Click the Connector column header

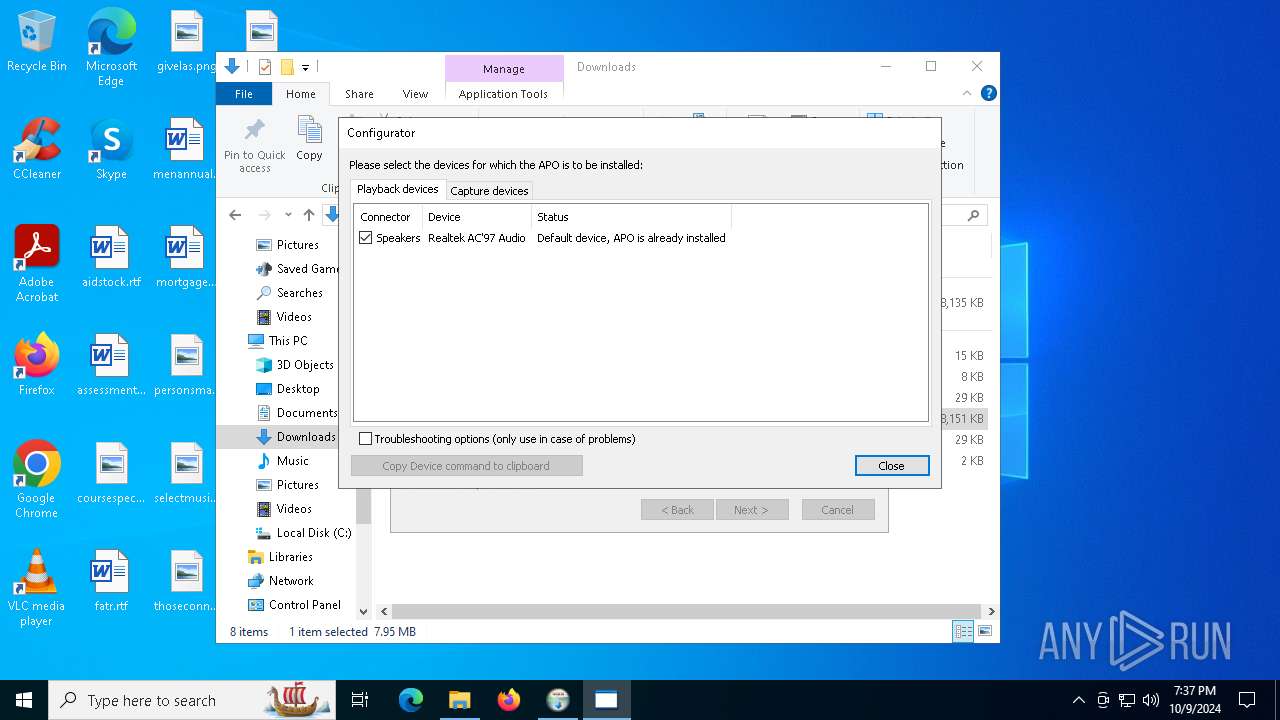[x=385, y=217]
